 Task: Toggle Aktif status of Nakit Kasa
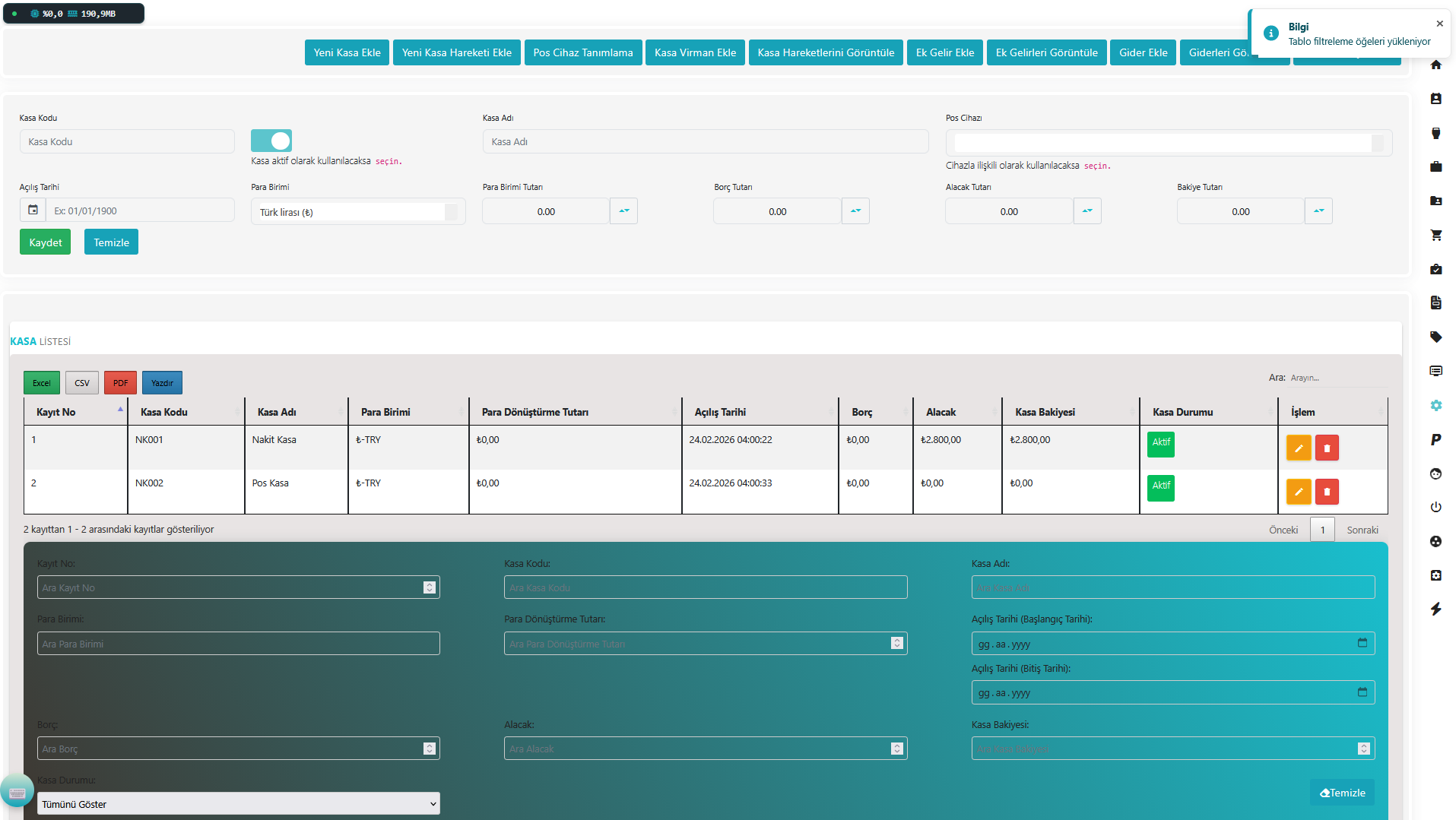[1160, 444]
